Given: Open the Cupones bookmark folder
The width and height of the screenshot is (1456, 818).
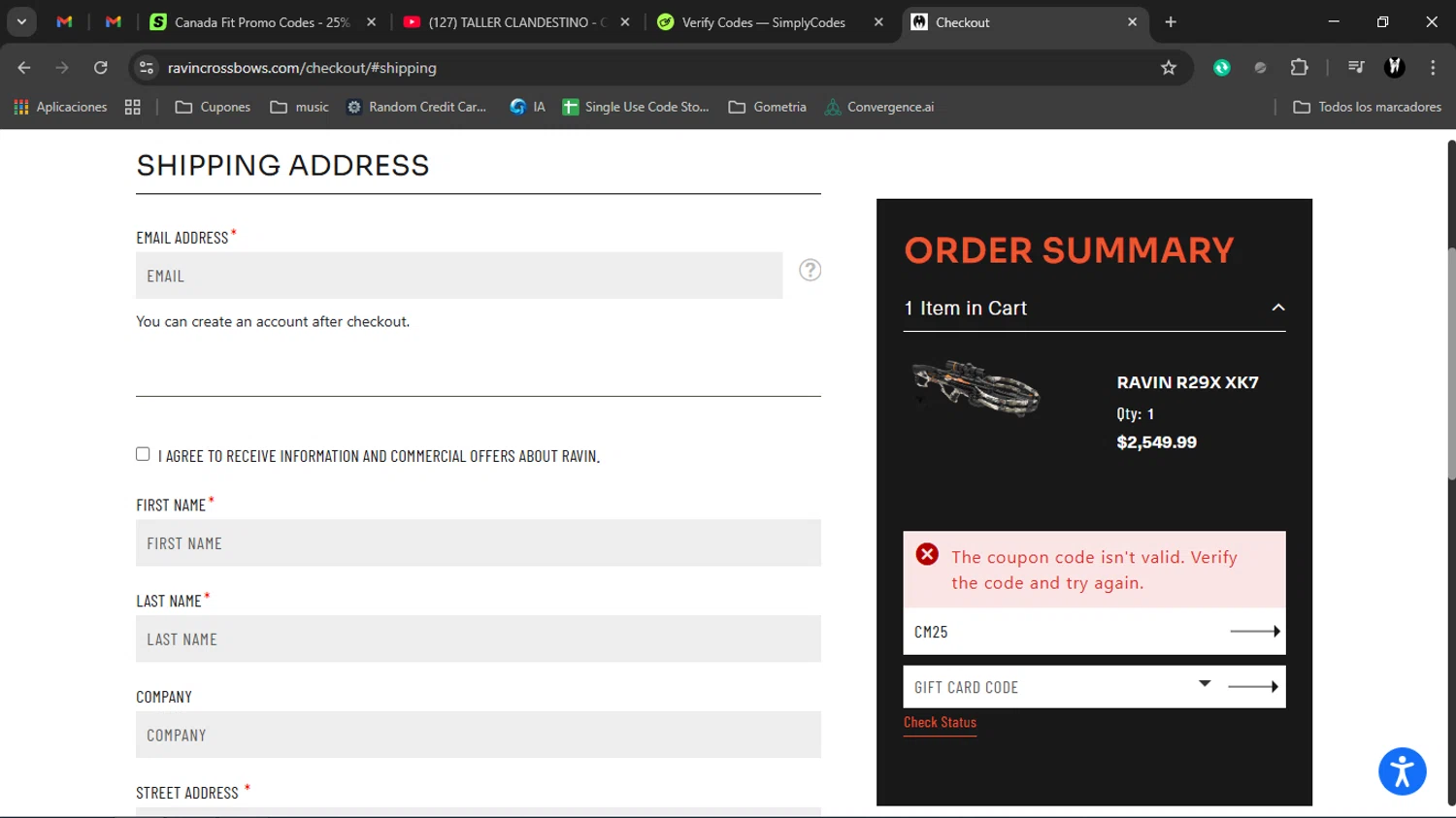Looking at the screenshot, I should tap(213, 107).
